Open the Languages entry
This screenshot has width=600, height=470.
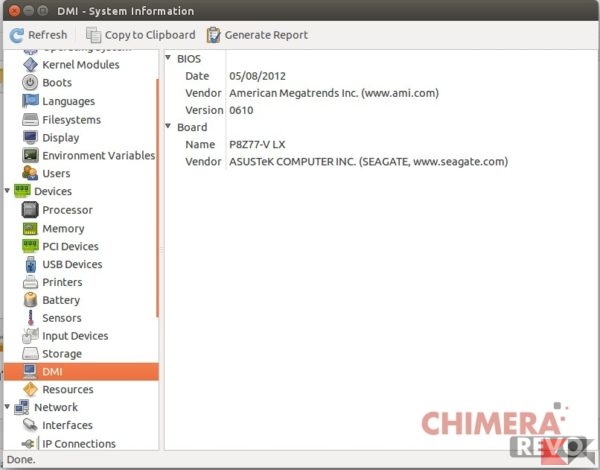pyautogui.click(x=68, y=101)
